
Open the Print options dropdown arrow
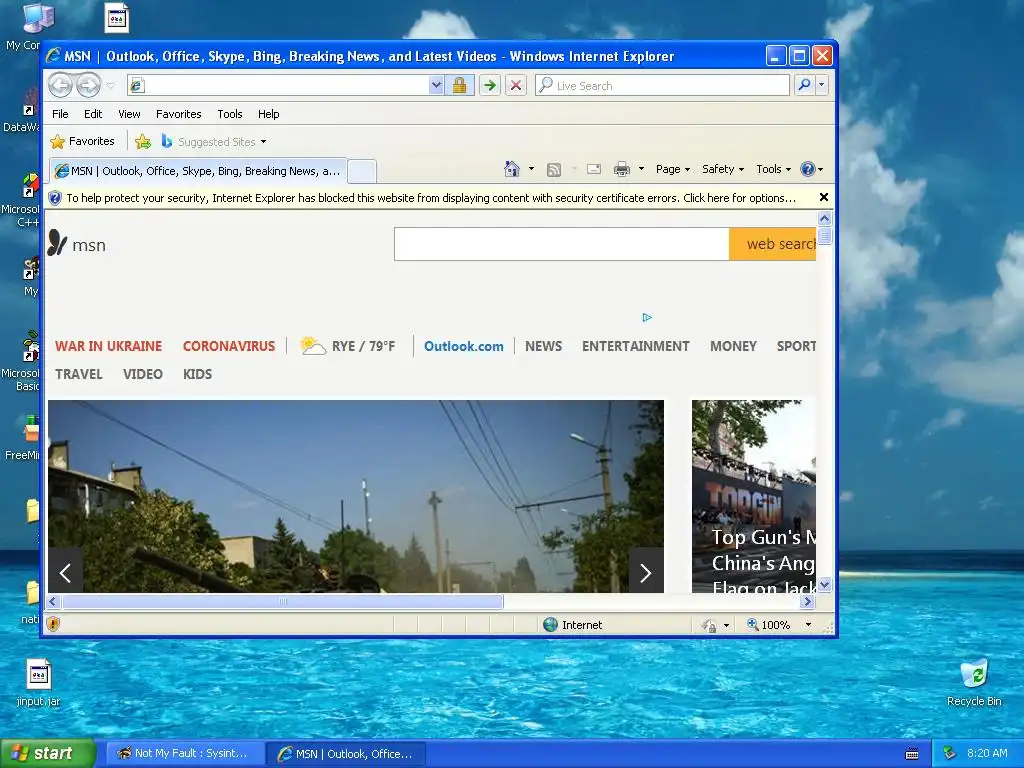coord(641,169)
